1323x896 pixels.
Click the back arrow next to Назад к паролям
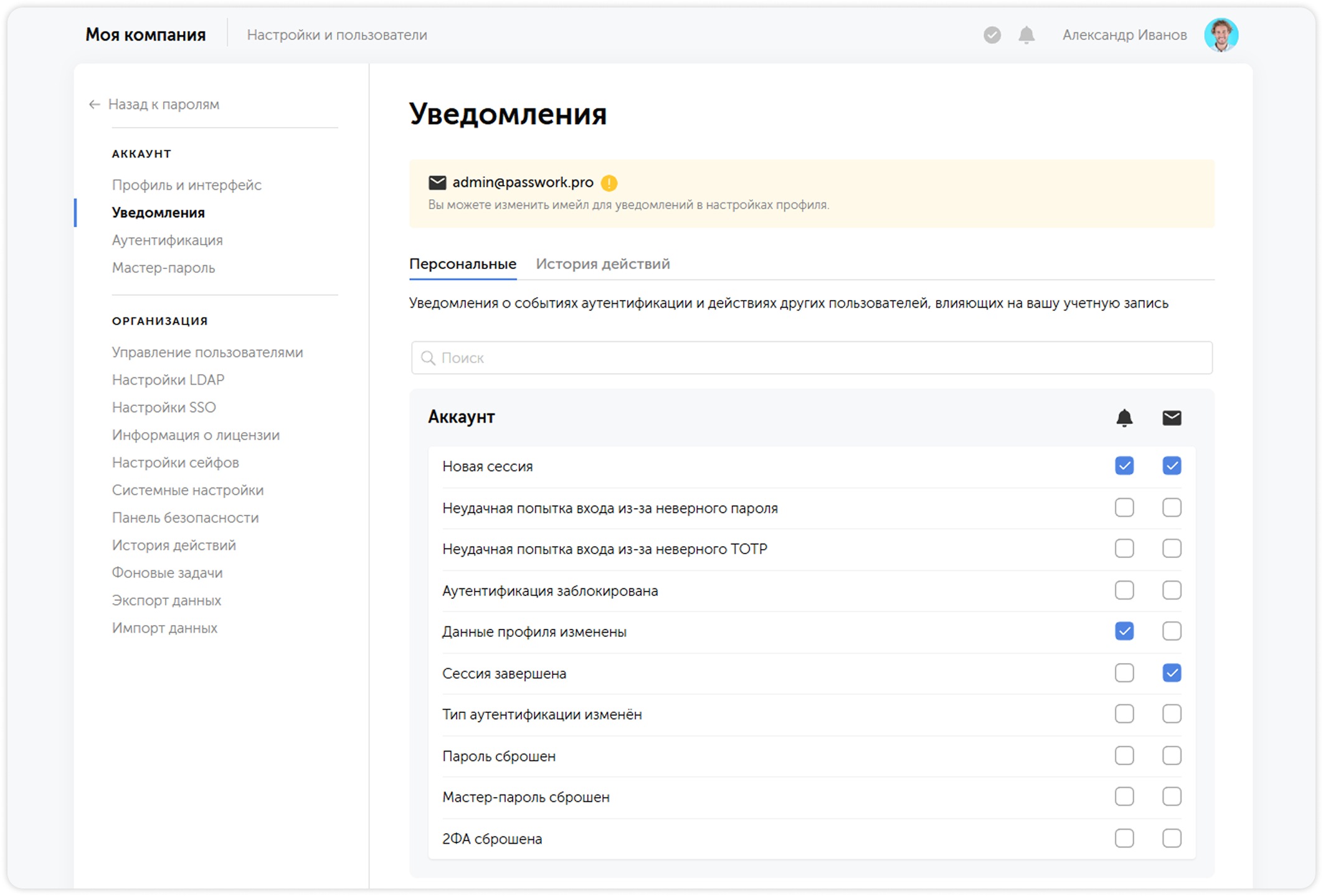click(x=94, y=104)
